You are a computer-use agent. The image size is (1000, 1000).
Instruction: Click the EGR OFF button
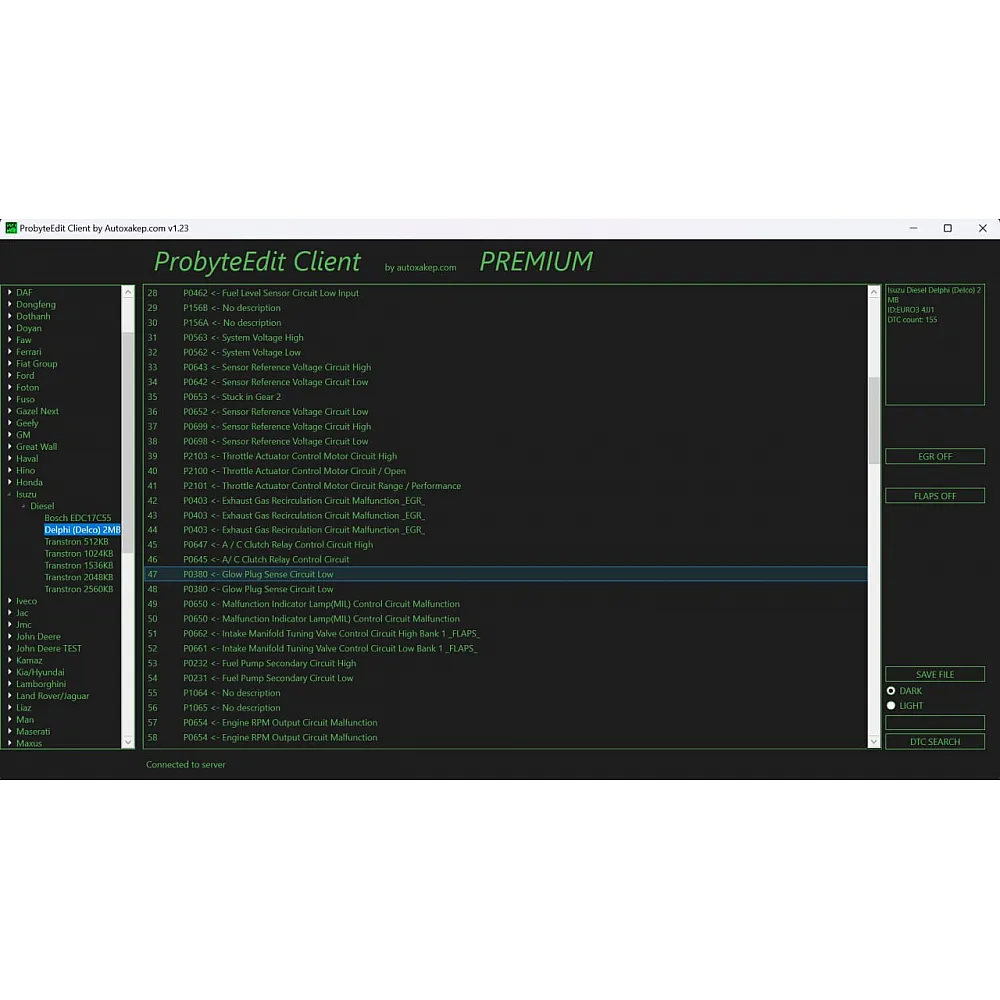point(934,456)
